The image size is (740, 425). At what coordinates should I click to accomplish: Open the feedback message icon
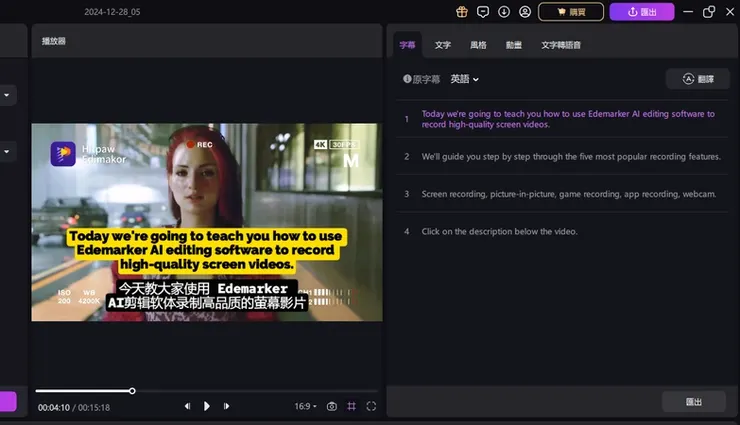483,12
